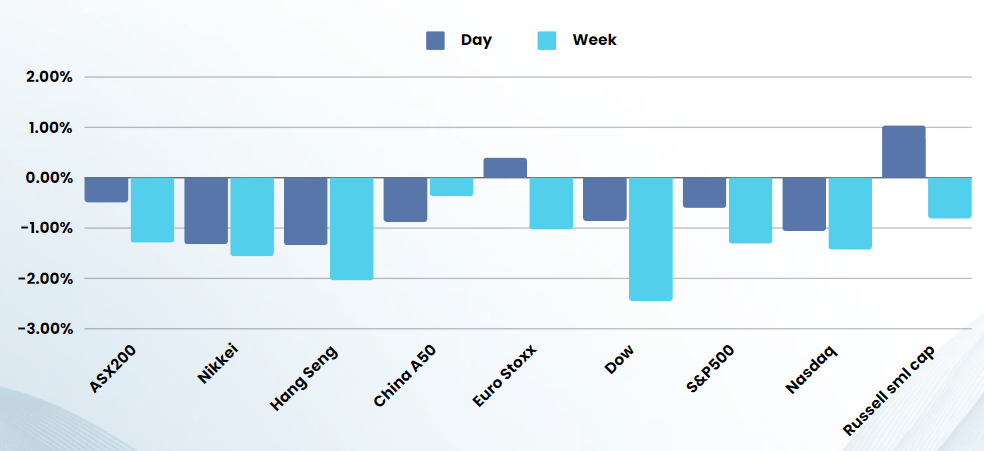Screen dimensions: 984x451
Task: Click the 0.00% y-axis label
Action: click(43, 178)
